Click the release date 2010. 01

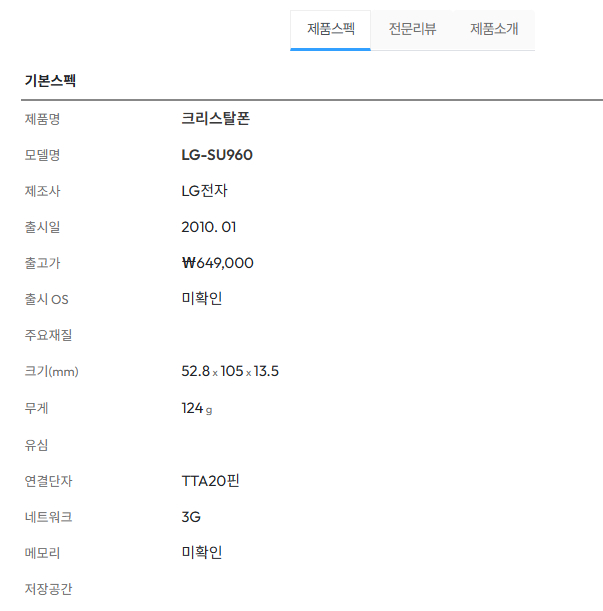tap(209, 227)
